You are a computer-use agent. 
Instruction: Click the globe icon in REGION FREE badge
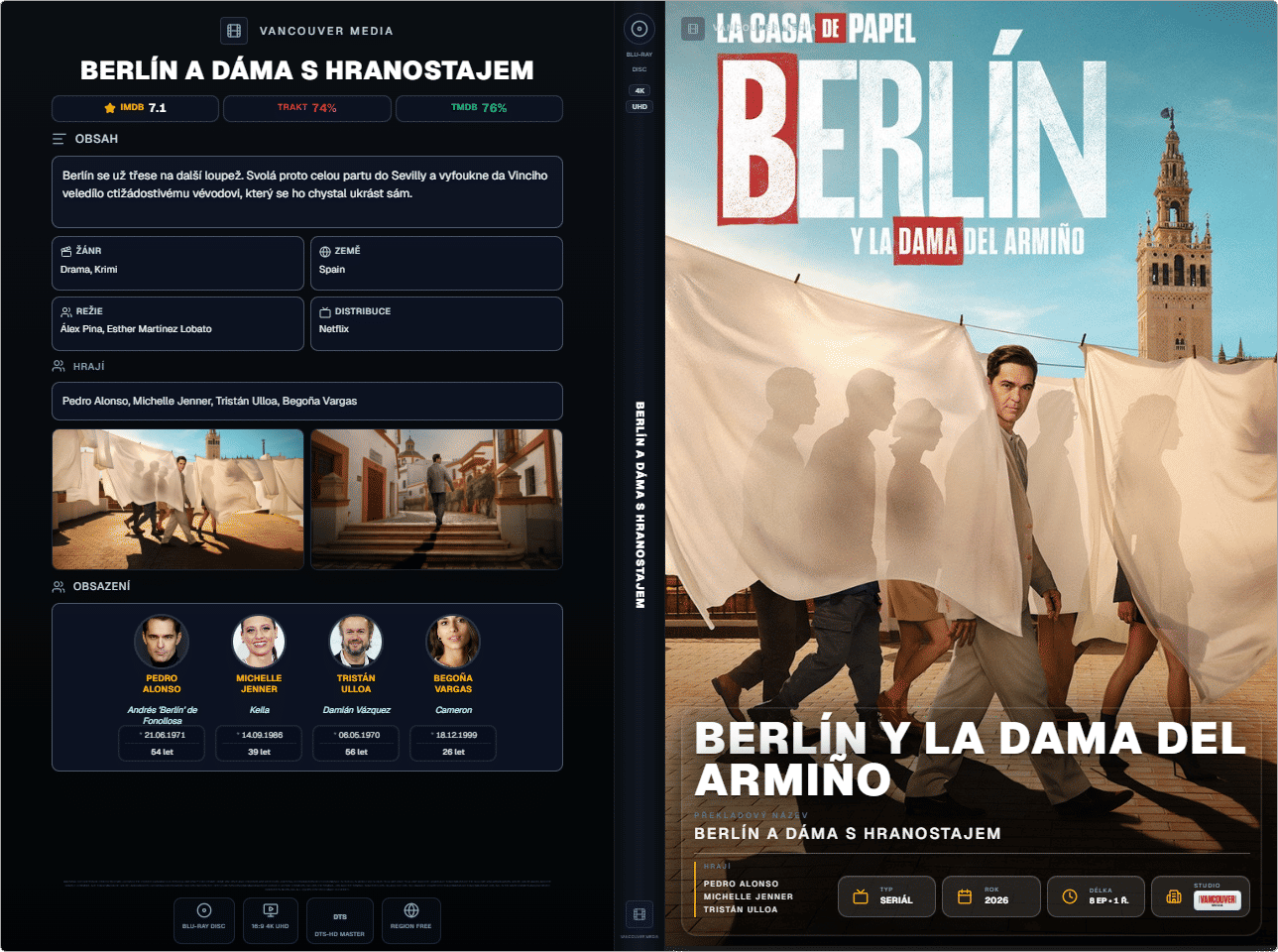coord(411,910)
